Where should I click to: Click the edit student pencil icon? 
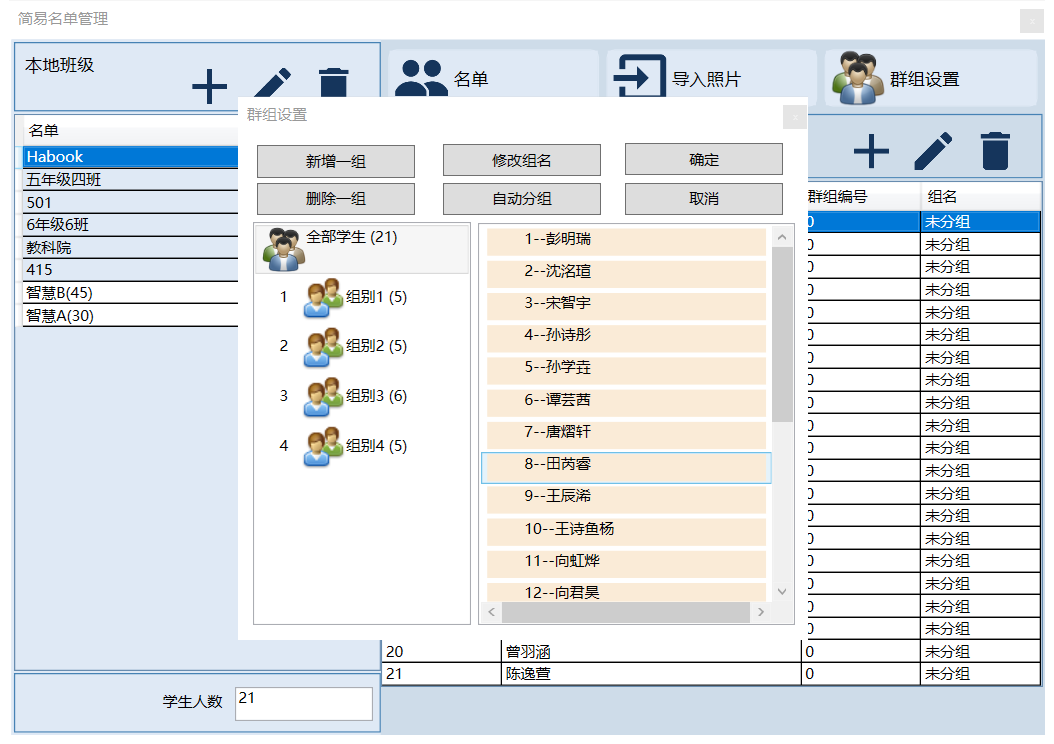pyautogui.click(x=933, y=151)
